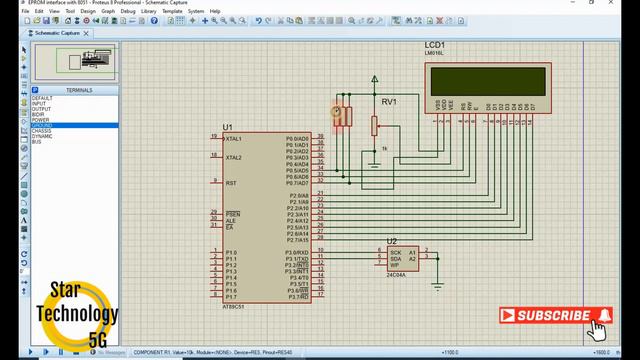640x360 pixels.
Task: Toggle the grid display icon
Action: (x=180, y=21)
